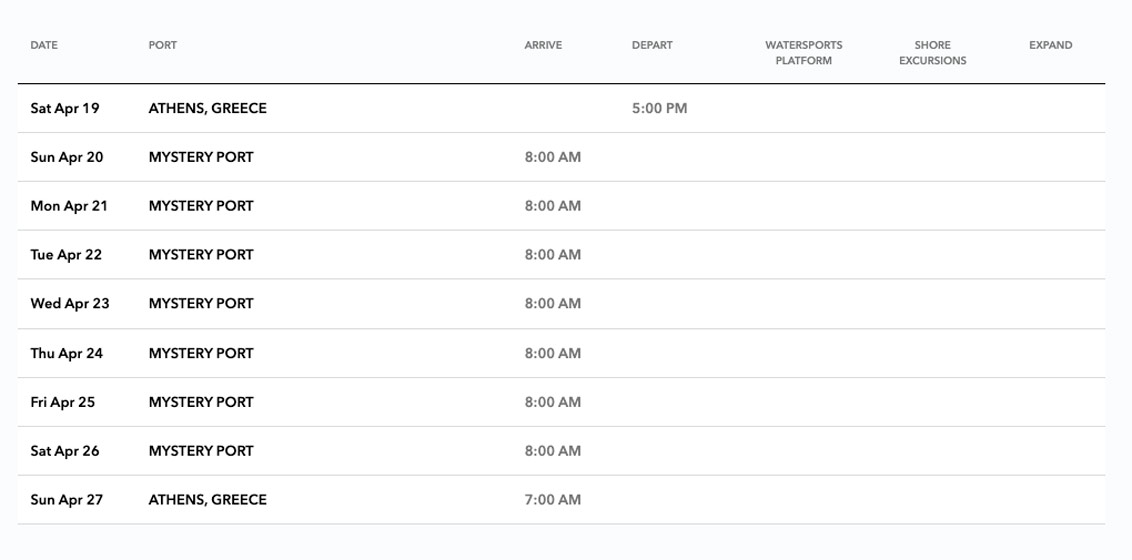This screenshot has width=1132, height=560.
Task: Open Athens, Greece port on Sun Apr 27
Action: pos(207,500)
